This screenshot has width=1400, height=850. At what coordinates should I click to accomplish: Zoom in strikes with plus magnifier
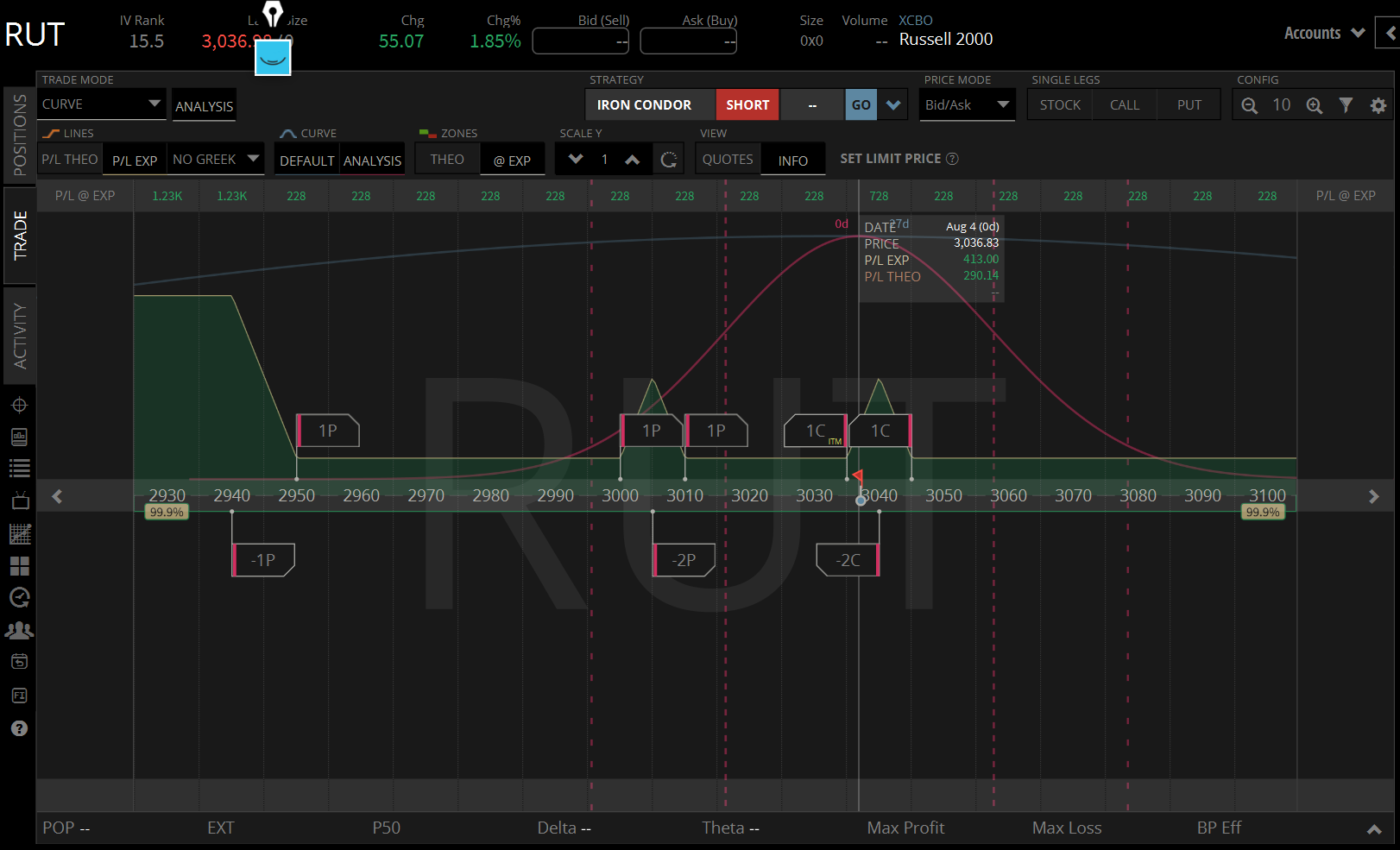(x=1314, y=105)
